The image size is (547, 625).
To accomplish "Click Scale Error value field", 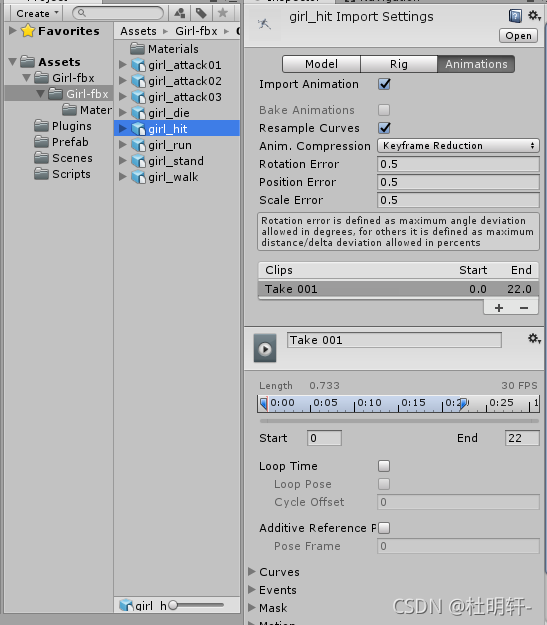I will tap(458, 200).
